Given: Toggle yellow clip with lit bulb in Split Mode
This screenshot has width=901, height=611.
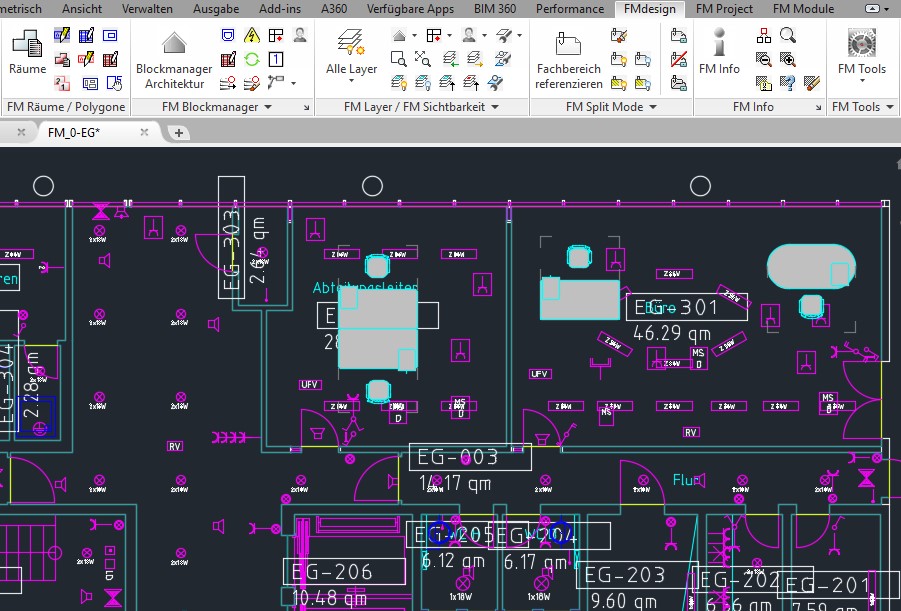Looking at the screenshot, I should 618,83.
